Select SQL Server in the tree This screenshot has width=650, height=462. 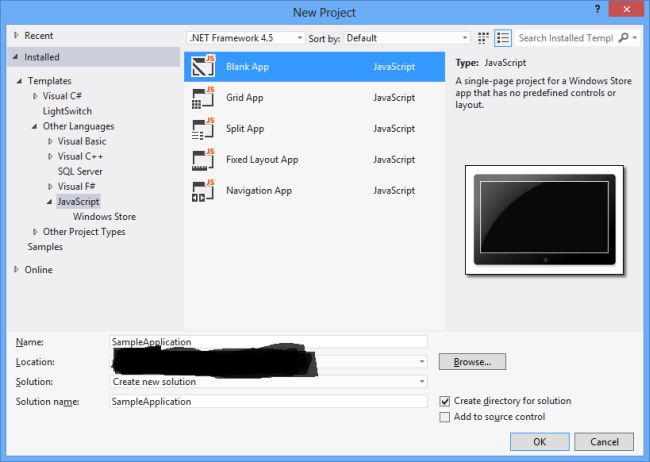pos(80,171)
